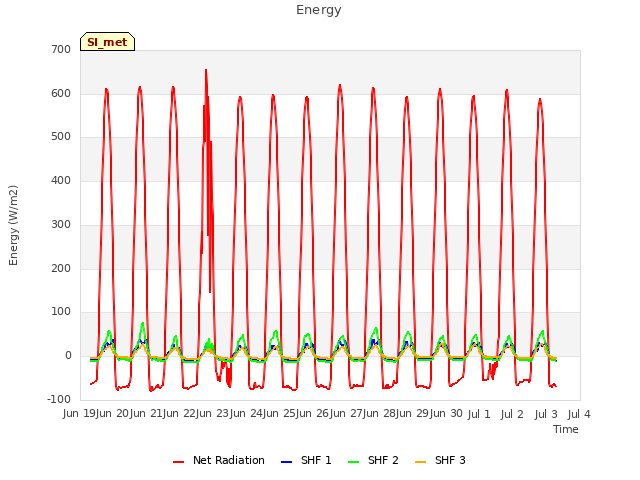
Task: Toggle the SHF 1 legend entry
Action: click(306, 460)
